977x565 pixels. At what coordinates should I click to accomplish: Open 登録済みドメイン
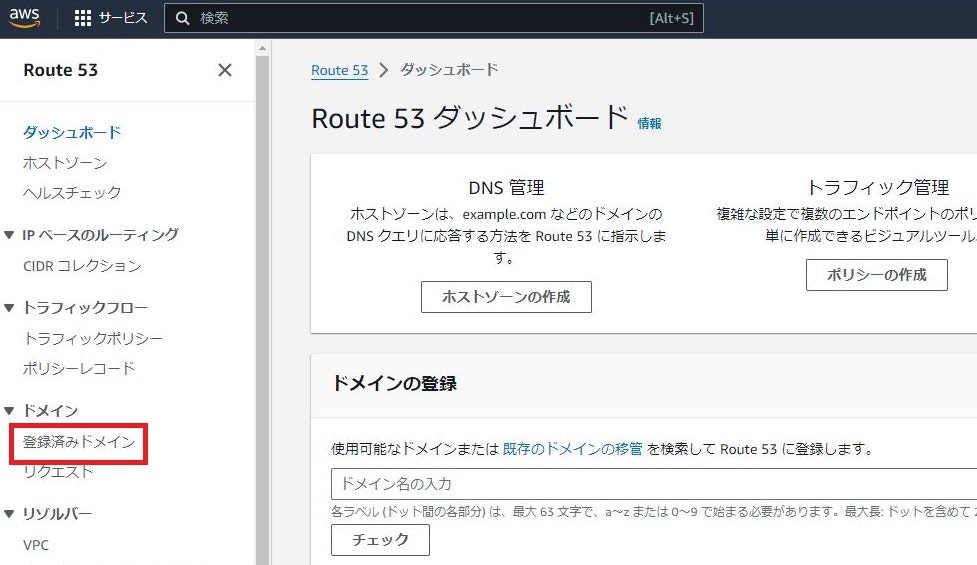pos(79,442)
